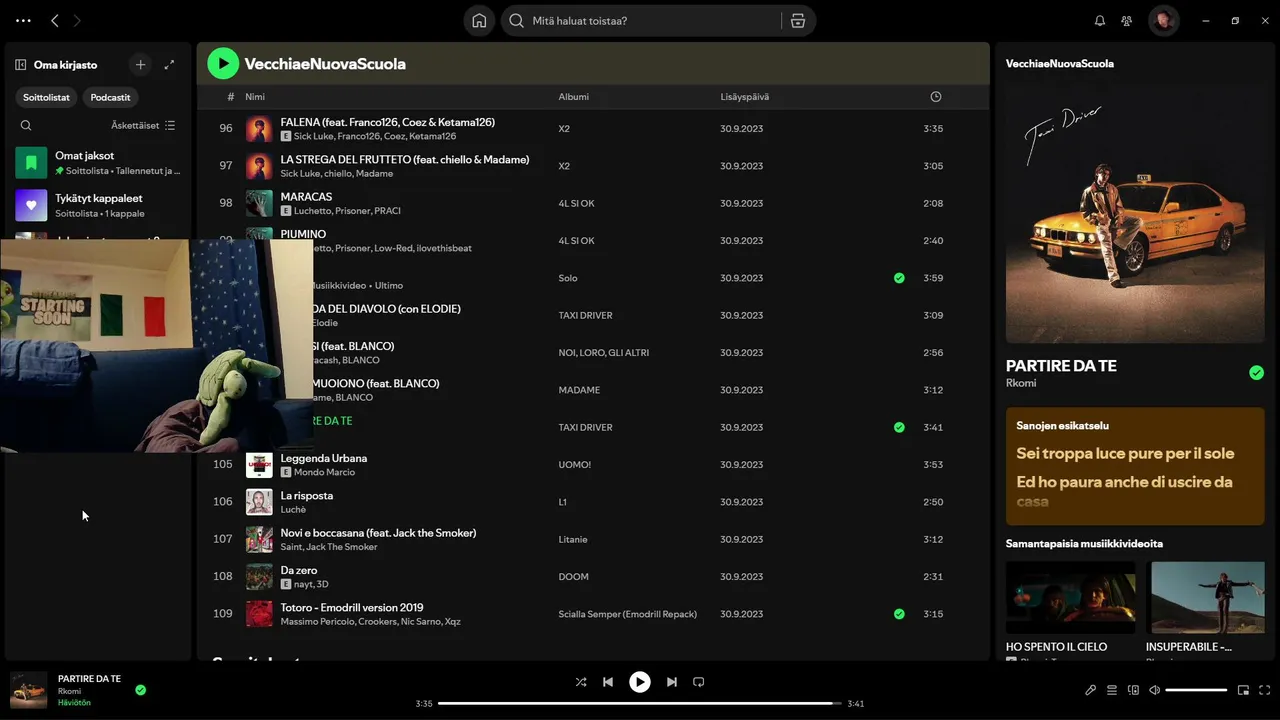
Task: Open connect to a device icon
Action: [1133, 690]
